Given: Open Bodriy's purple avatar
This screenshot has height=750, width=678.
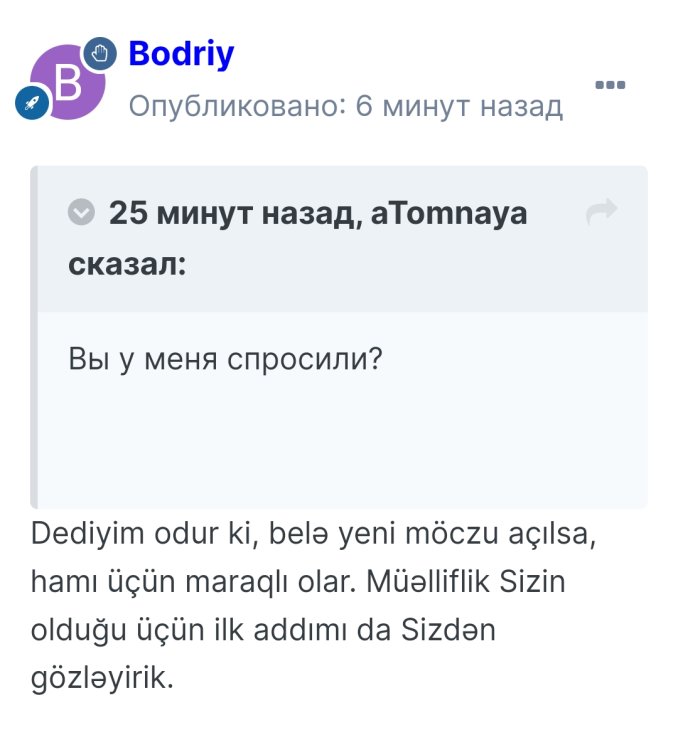Looking at the screenshot, I should (x=66, y=83).
